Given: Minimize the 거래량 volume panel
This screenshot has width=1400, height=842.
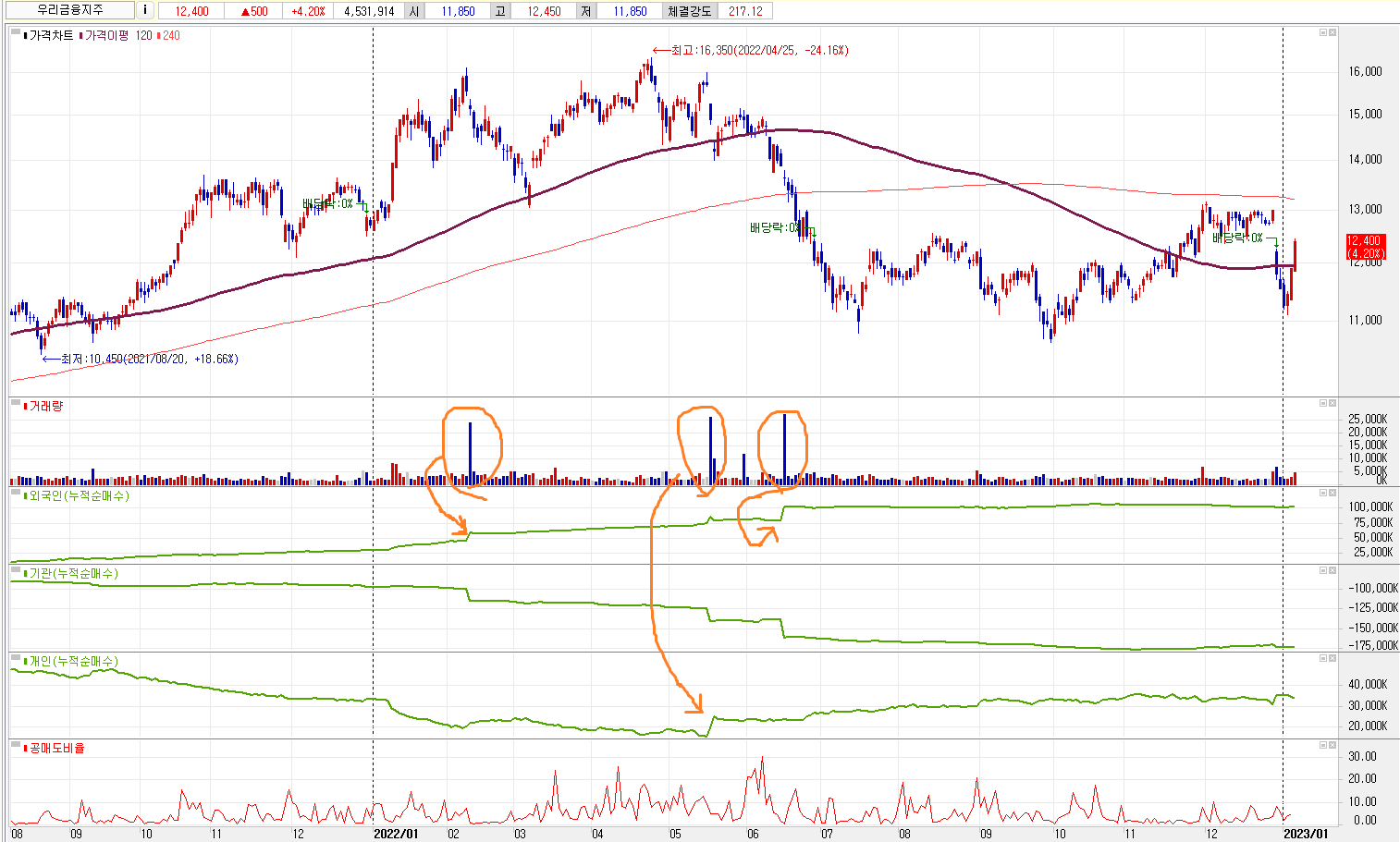Looking at the screenshot, I should point(1322,403).
